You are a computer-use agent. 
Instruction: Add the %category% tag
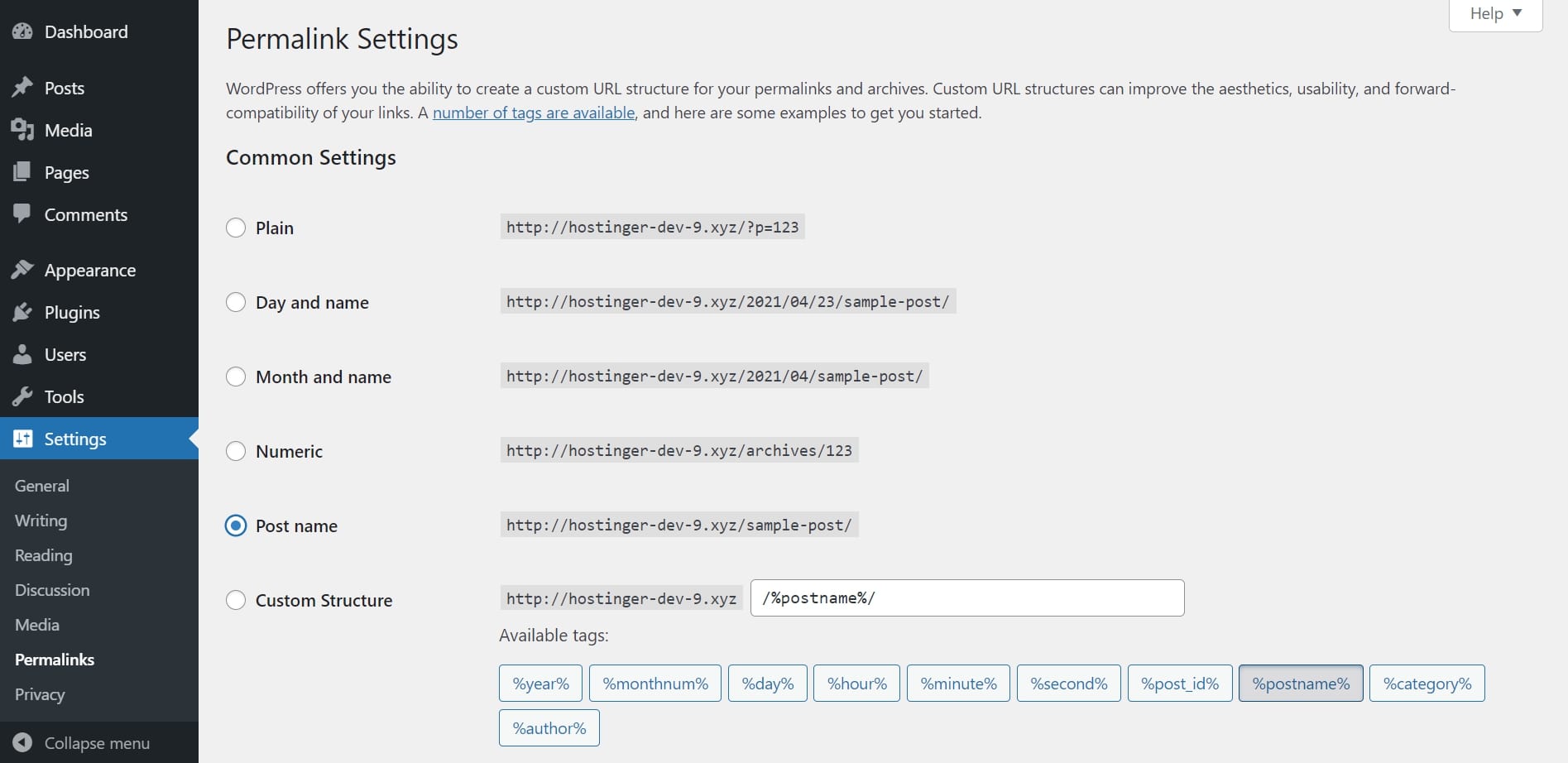1427,684
